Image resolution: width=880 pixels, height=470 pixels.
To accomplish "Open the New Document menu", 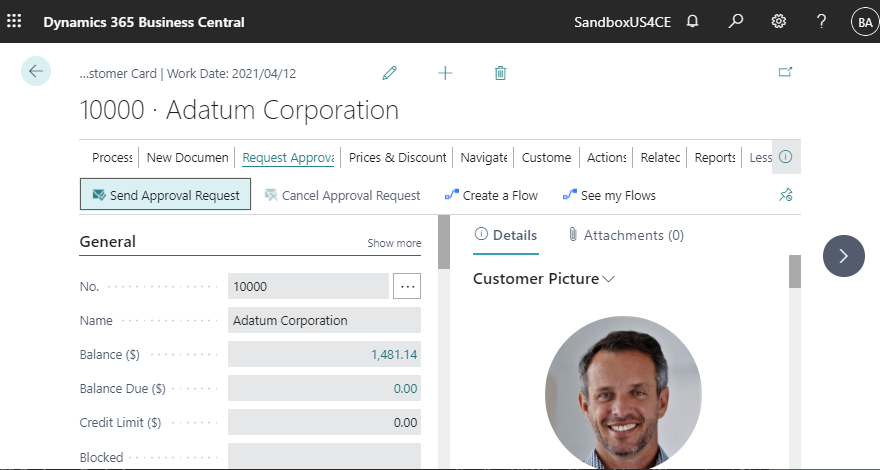I will pyautogui.click(x=187, y=158).
